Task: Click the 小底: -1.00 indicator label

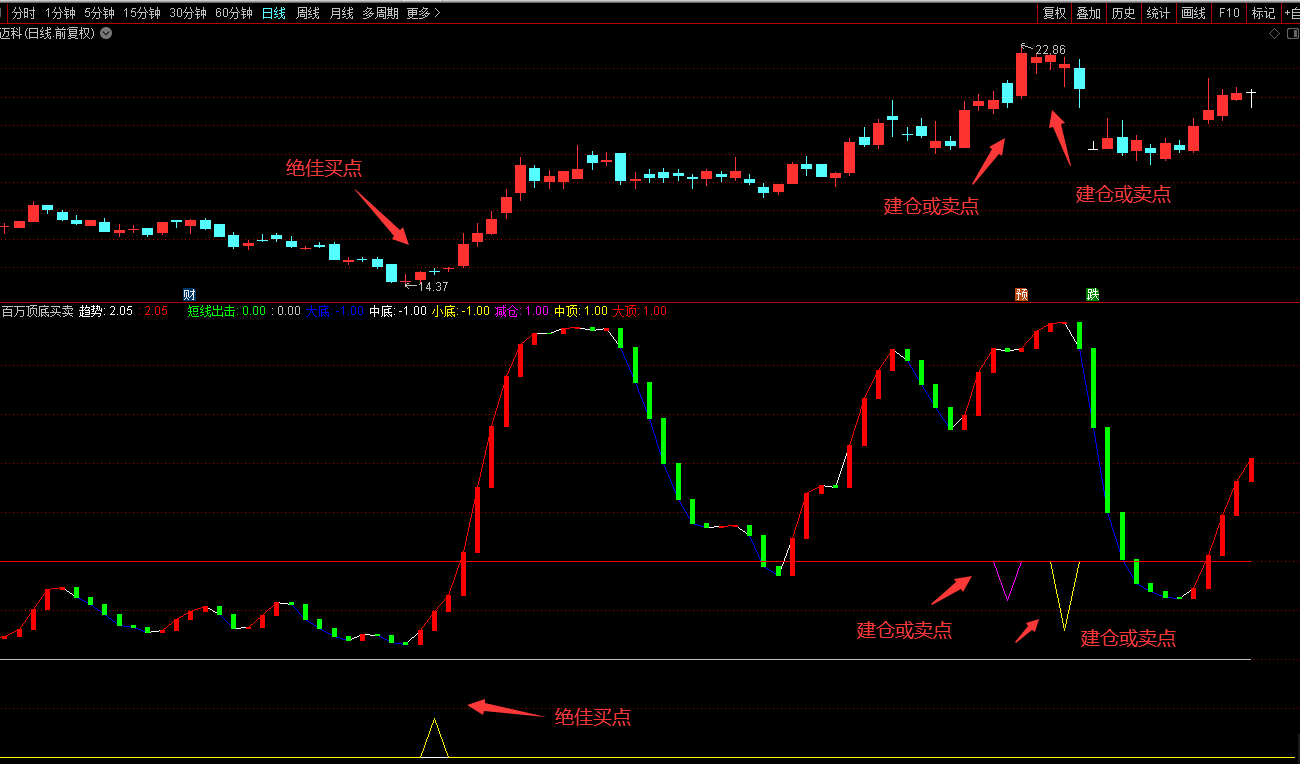Action: tap(460, 311)
